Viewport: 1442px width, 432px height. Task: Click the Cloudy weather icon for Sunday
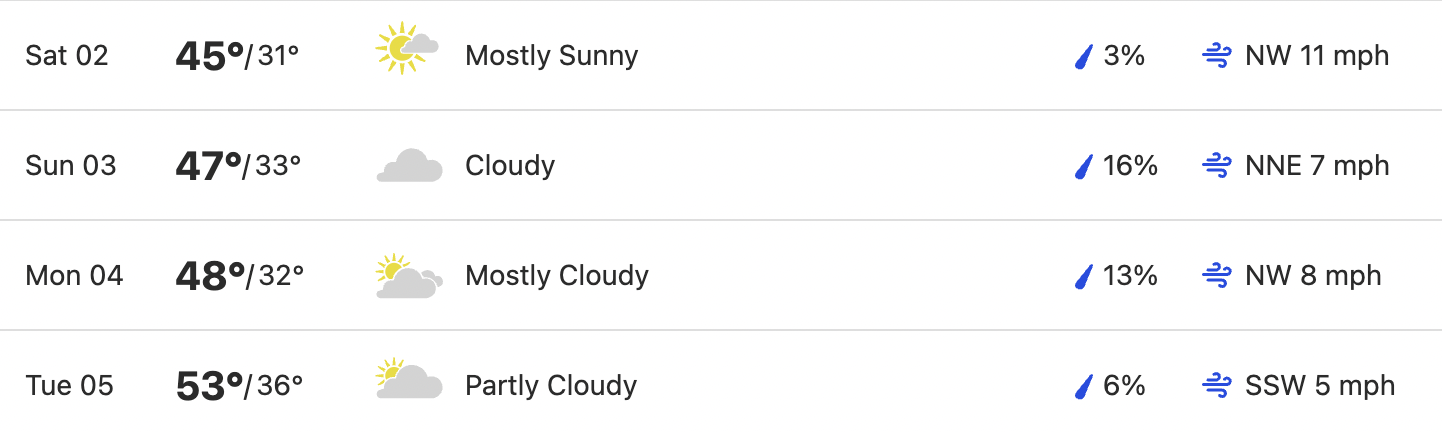pyautogui.click(x=409, y=165)
